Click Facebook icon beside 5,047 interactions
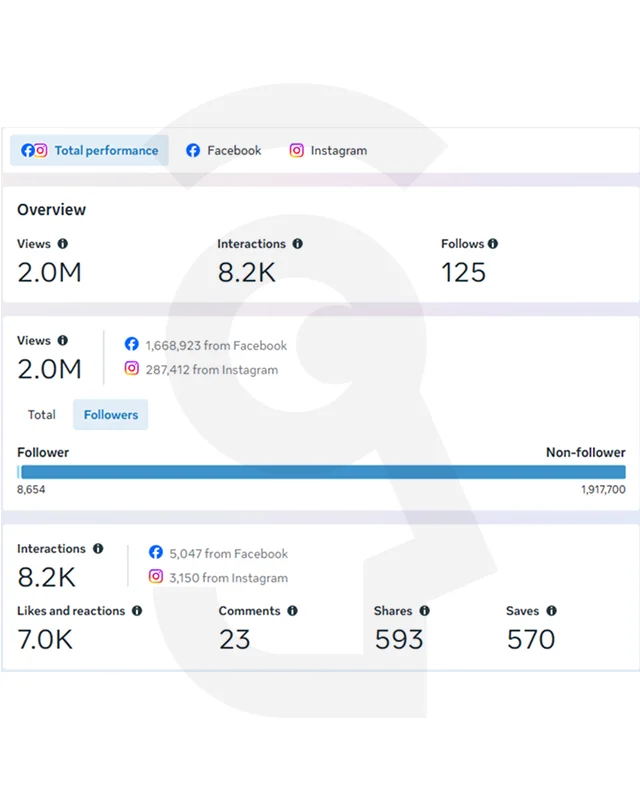Viewport: 640px width, 800px height. point(156,552)
